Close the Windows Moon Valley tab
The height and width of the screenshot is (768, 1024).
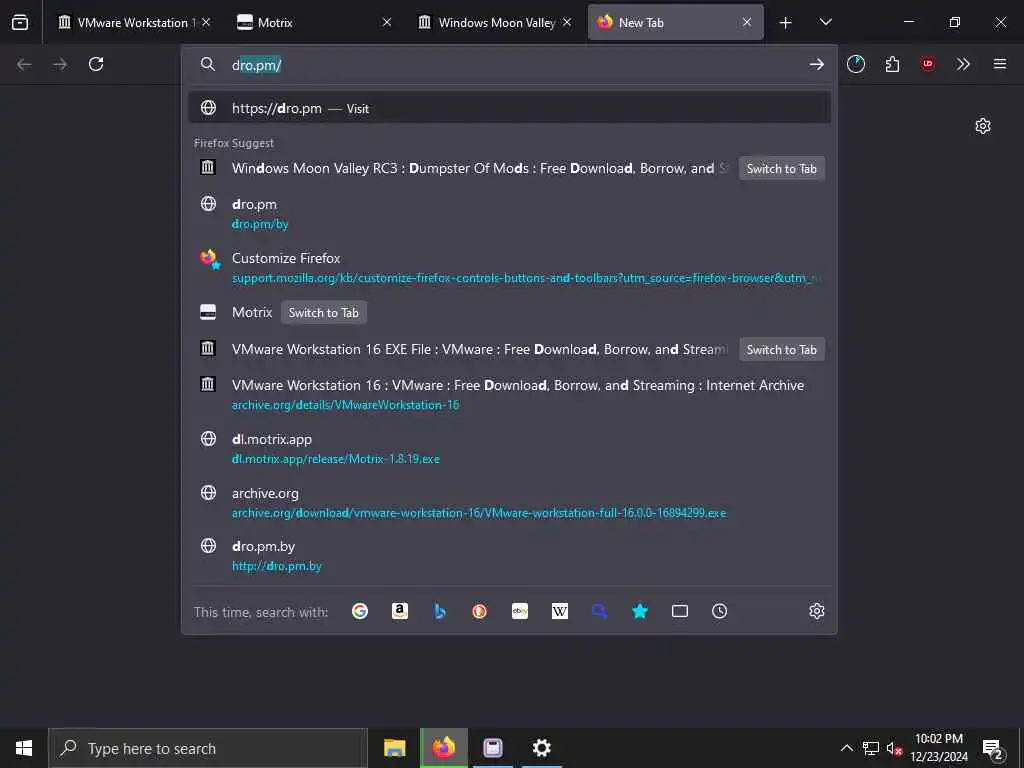[x=567, y=22]
